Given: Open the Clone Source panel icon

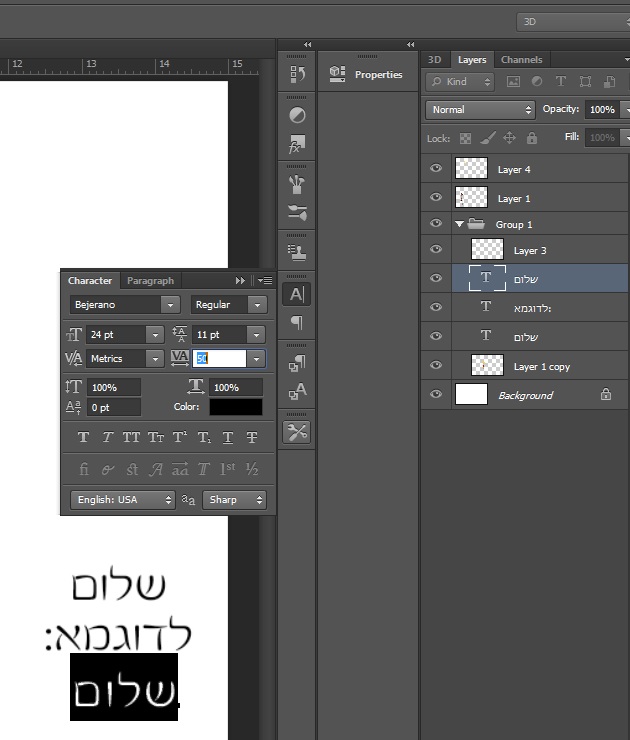Looking at the screenshot, I should click(297, 252).
